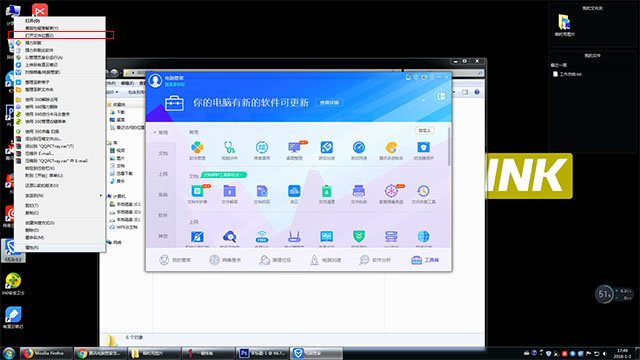Choose 属性(R) at the context menu bottom
640x360 pixels.
tap(60, 247)
